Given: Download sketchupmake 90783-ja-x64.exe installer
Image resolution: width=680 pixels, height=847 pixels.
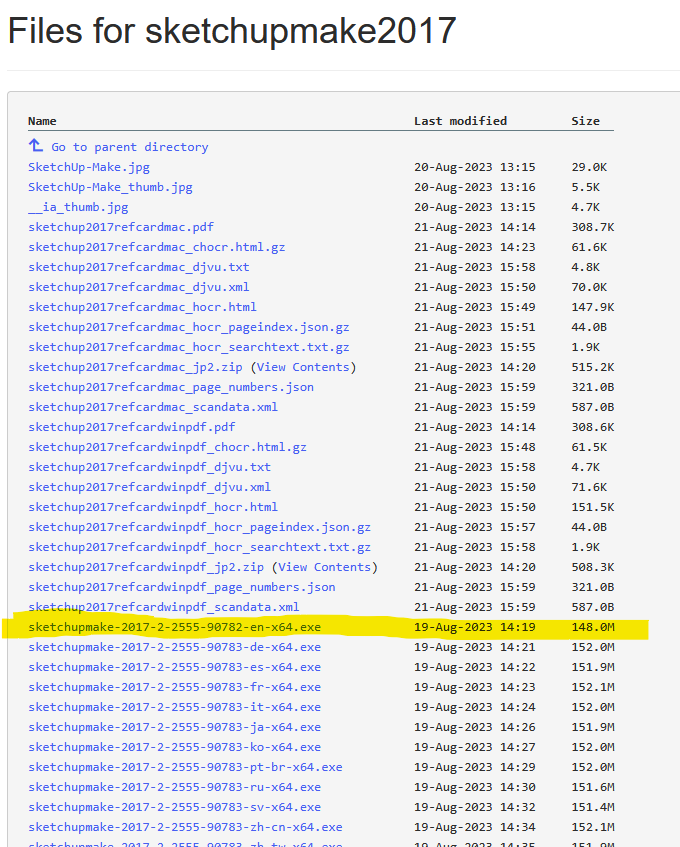Looking at the screenshot, I should click(x=174, y=727).
